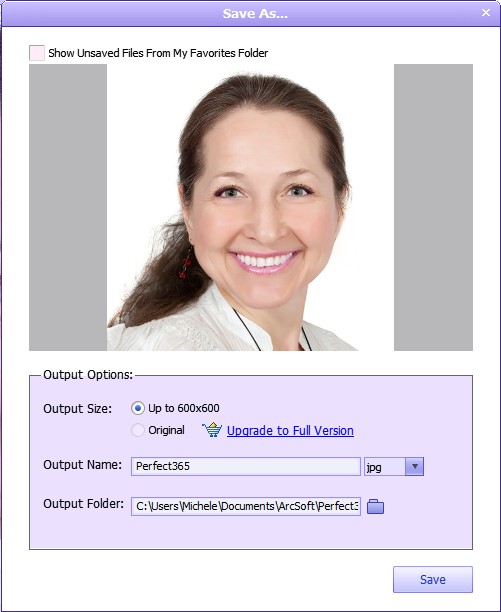The width and height of the screenshot is (501, 612).
Task: Select the Up to 600x600 radio button
Action: click(138, 408)
